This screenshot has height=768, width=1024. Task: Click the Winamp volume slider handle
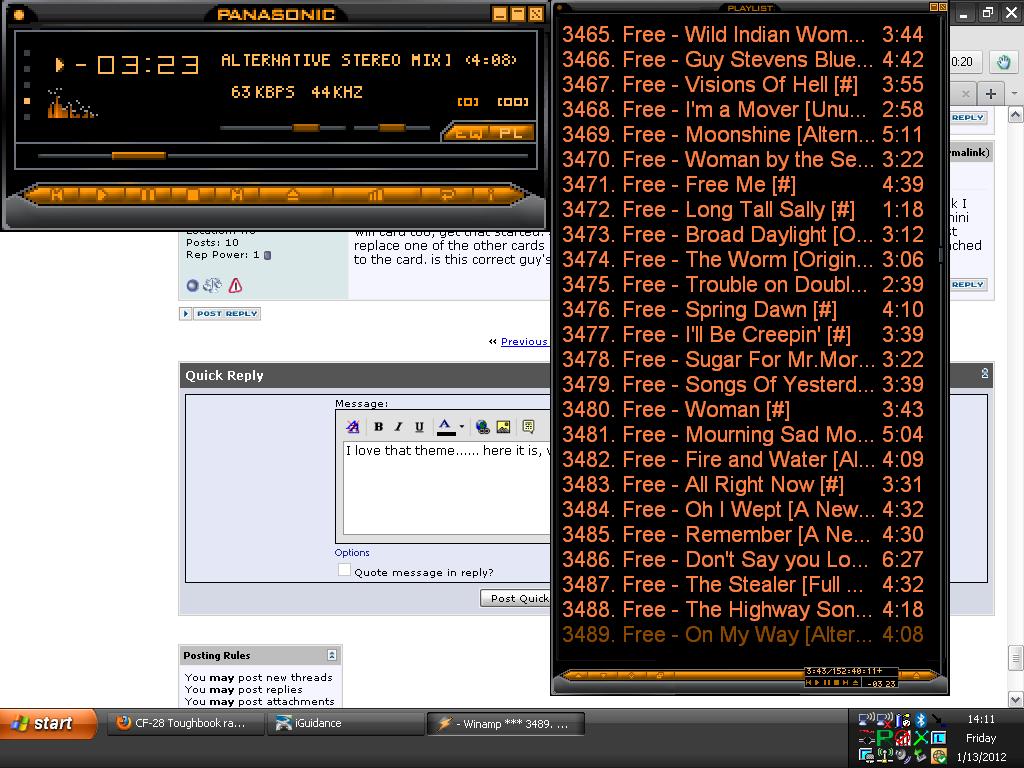[306, 128]
